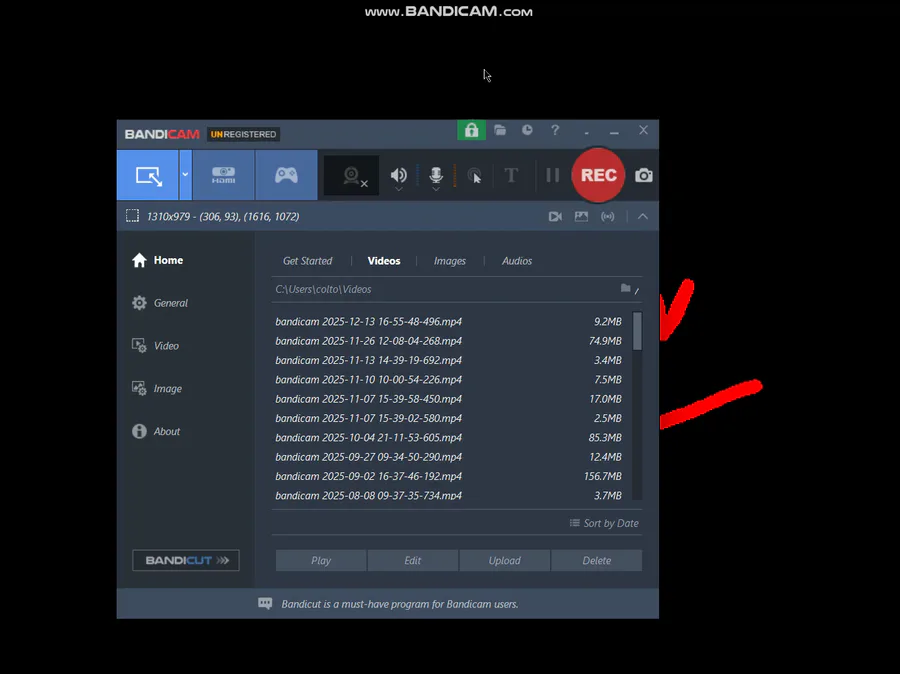Click the Upload button
Viewport: 900px width, 674px height.
click(505, 560)
